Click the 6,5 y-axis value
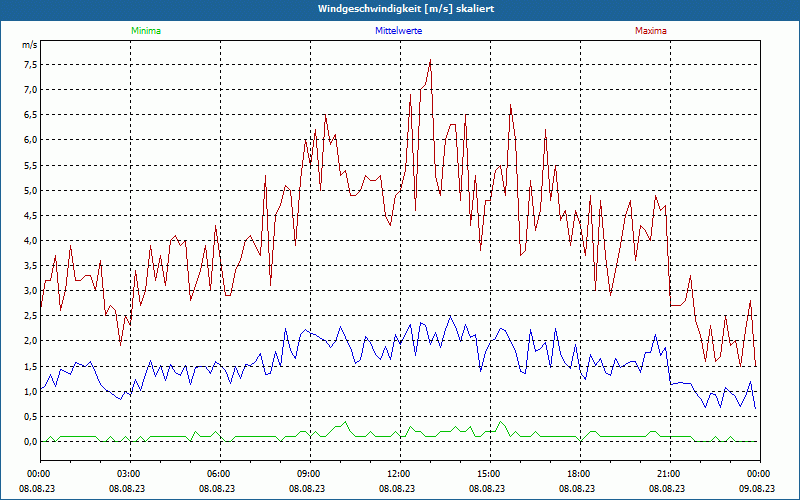 pyautogui.click(x=30, y=115)
